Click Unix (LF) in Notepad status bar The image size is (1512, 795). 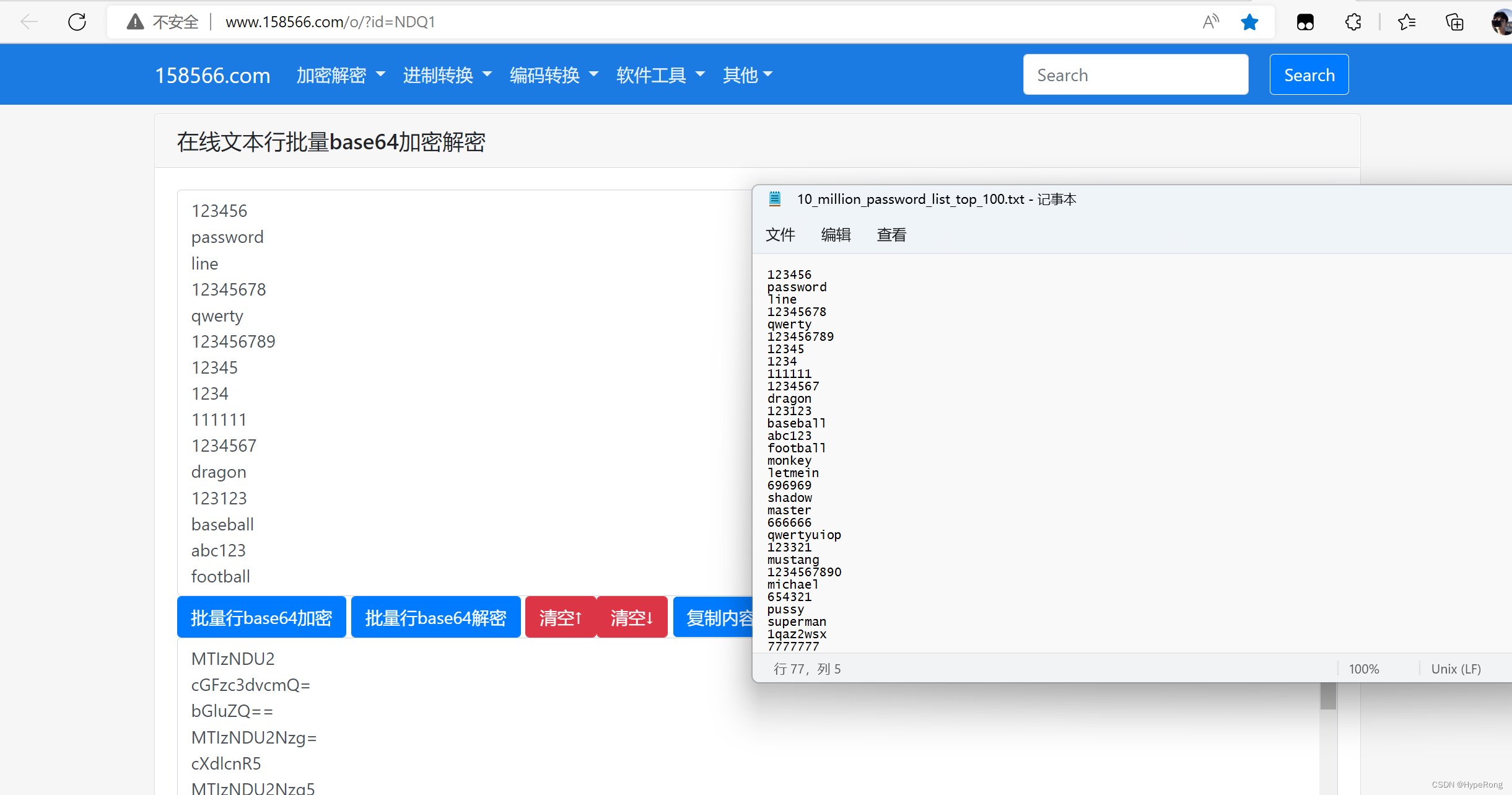pyautogui.click(x=1456, y=669)
